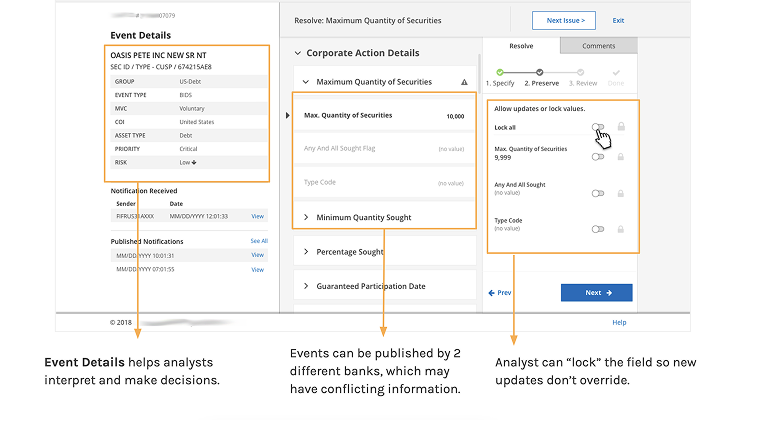Viewport: 768px width, 421px height.
Task: Toggle the Lock all switch
Action: pyautogui.click(x=598, y=127)
